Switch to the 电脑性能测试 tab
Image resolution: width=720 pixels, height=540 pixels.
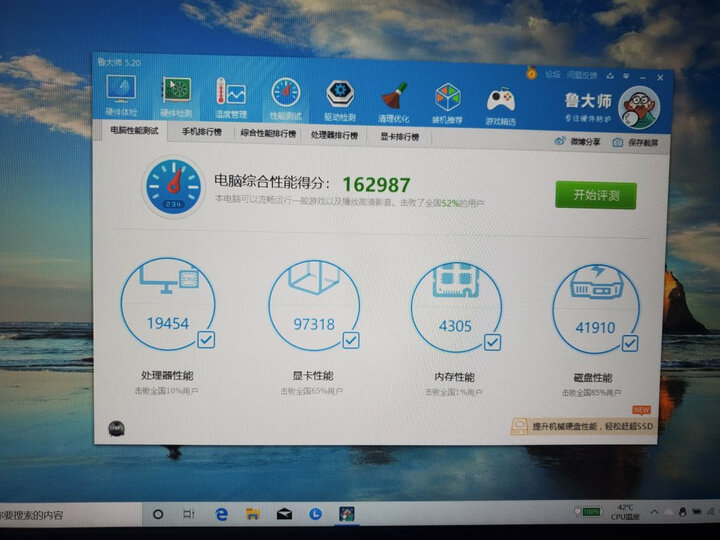134,130
